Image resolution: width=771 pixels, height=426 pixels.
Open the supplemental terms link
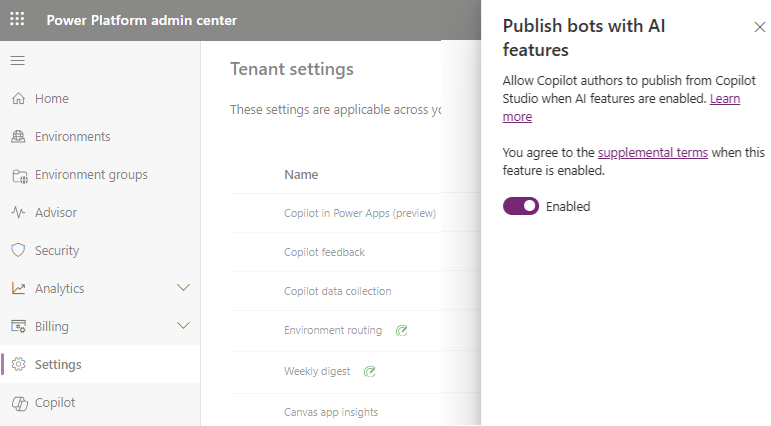point(652,153)
